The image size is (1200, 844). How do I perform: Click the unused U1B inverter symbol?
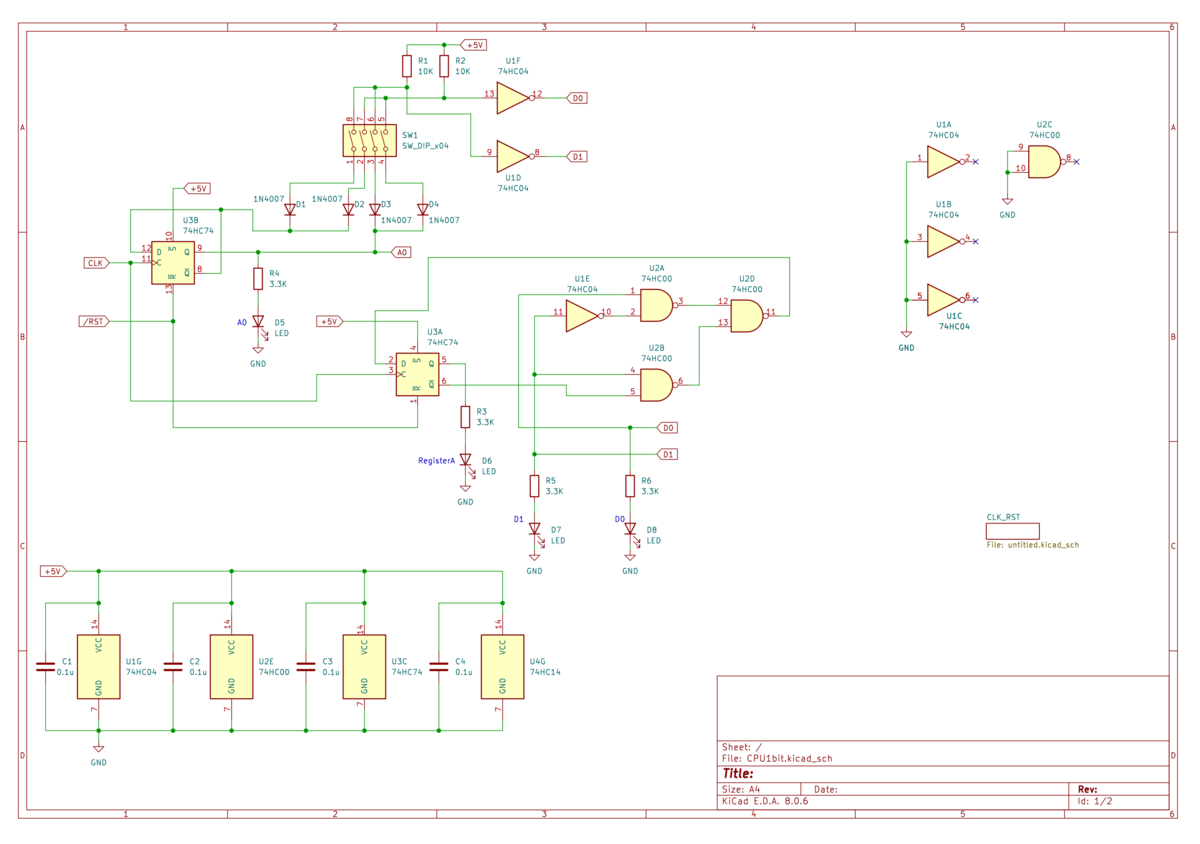click(x=944, y=240)
